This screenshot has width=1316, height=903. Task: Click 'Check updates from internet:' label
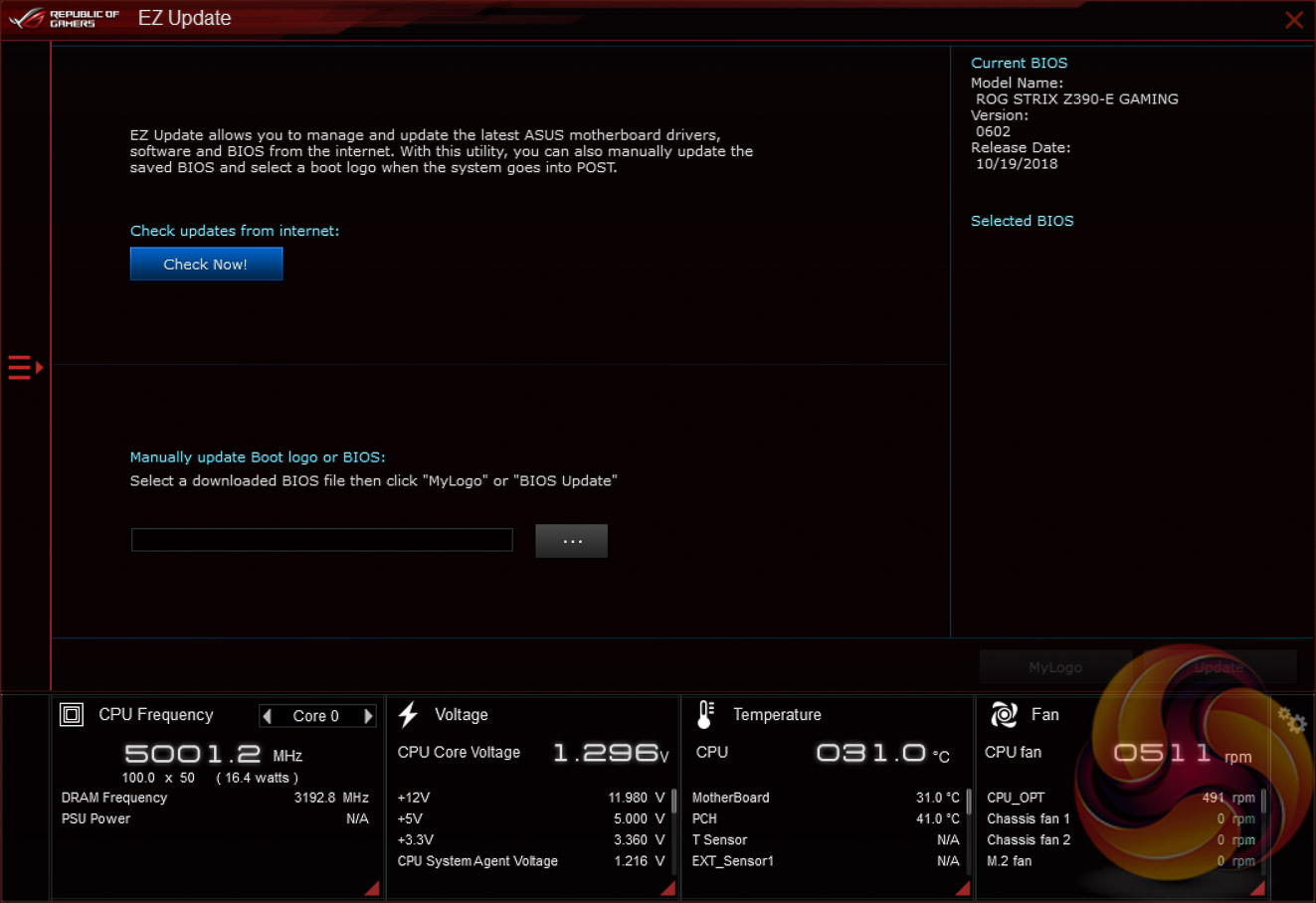[235, 231]
